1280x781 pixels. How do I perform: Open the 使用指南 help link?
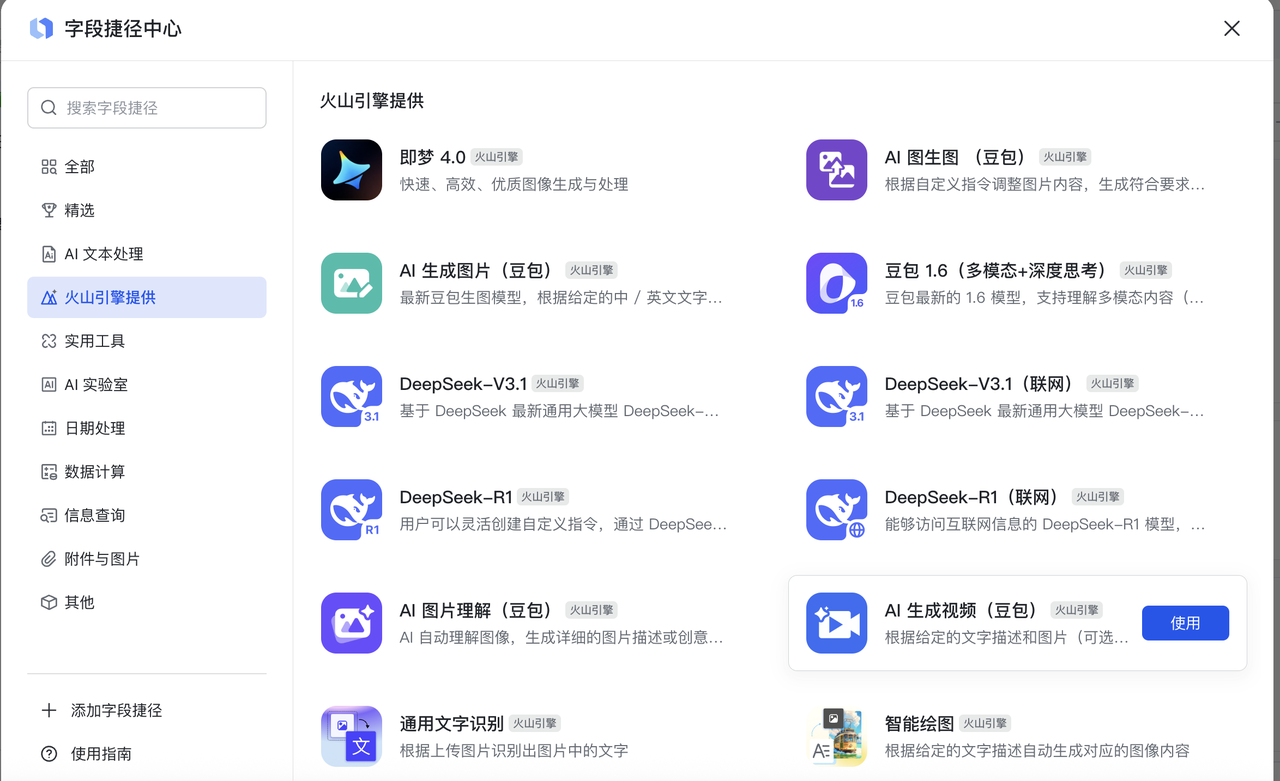click(x=100, y=754)
